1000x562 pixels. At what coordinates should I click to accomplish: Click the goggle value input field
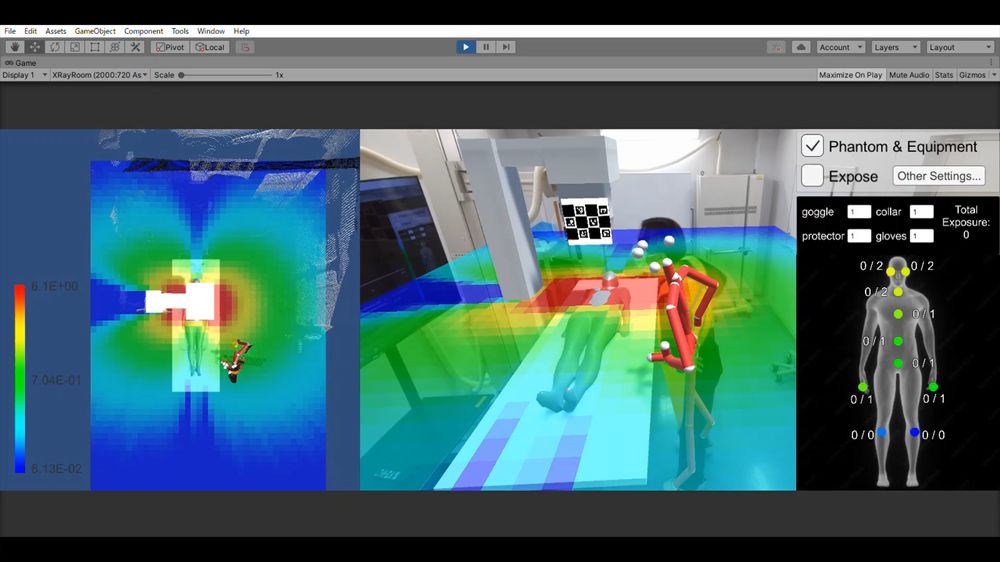[859, 212]
